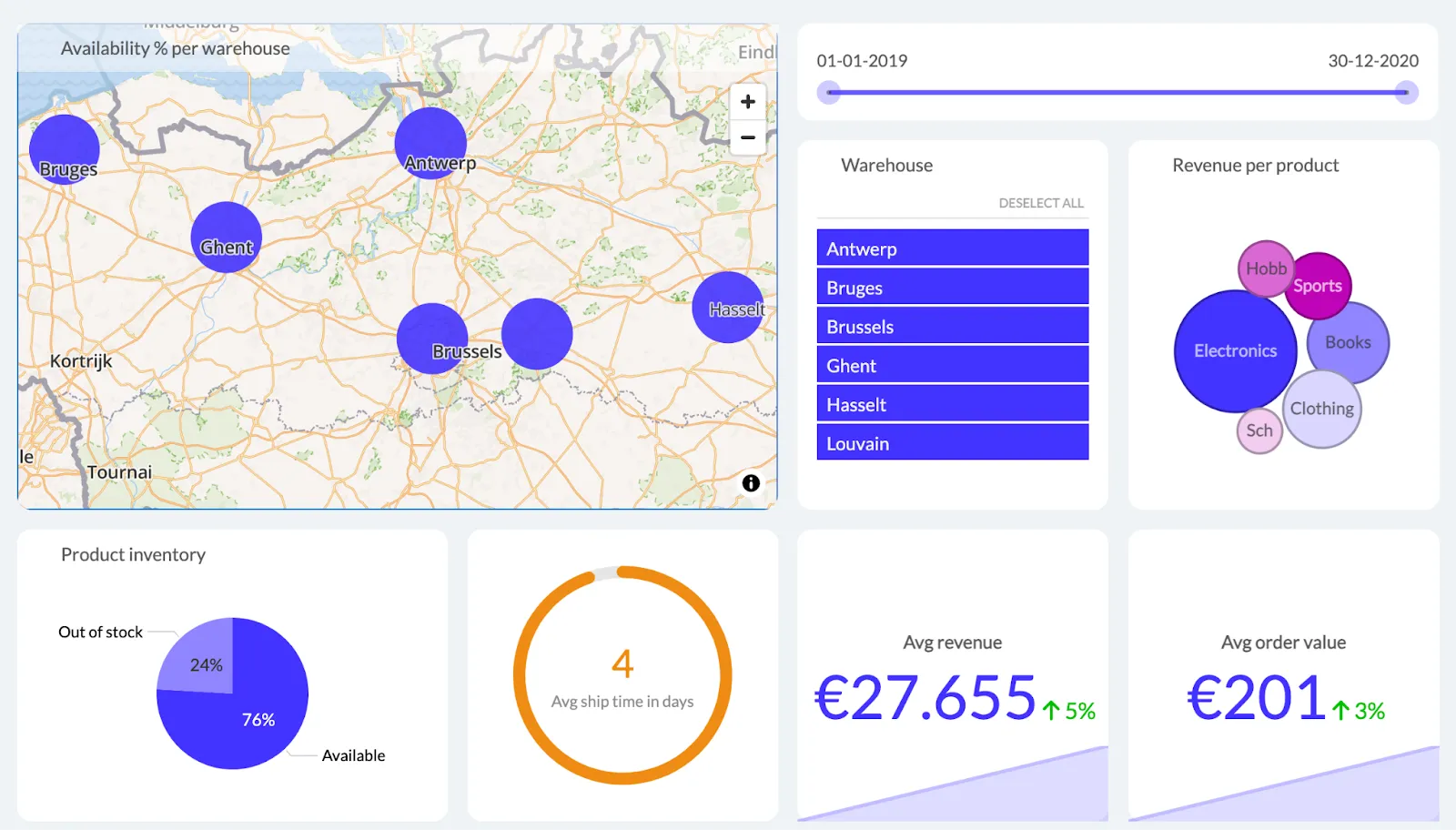The height and width of the screenshot is (830, 1456).
Task: Click the start date 01-01-2019
Action: pos(862,61)
